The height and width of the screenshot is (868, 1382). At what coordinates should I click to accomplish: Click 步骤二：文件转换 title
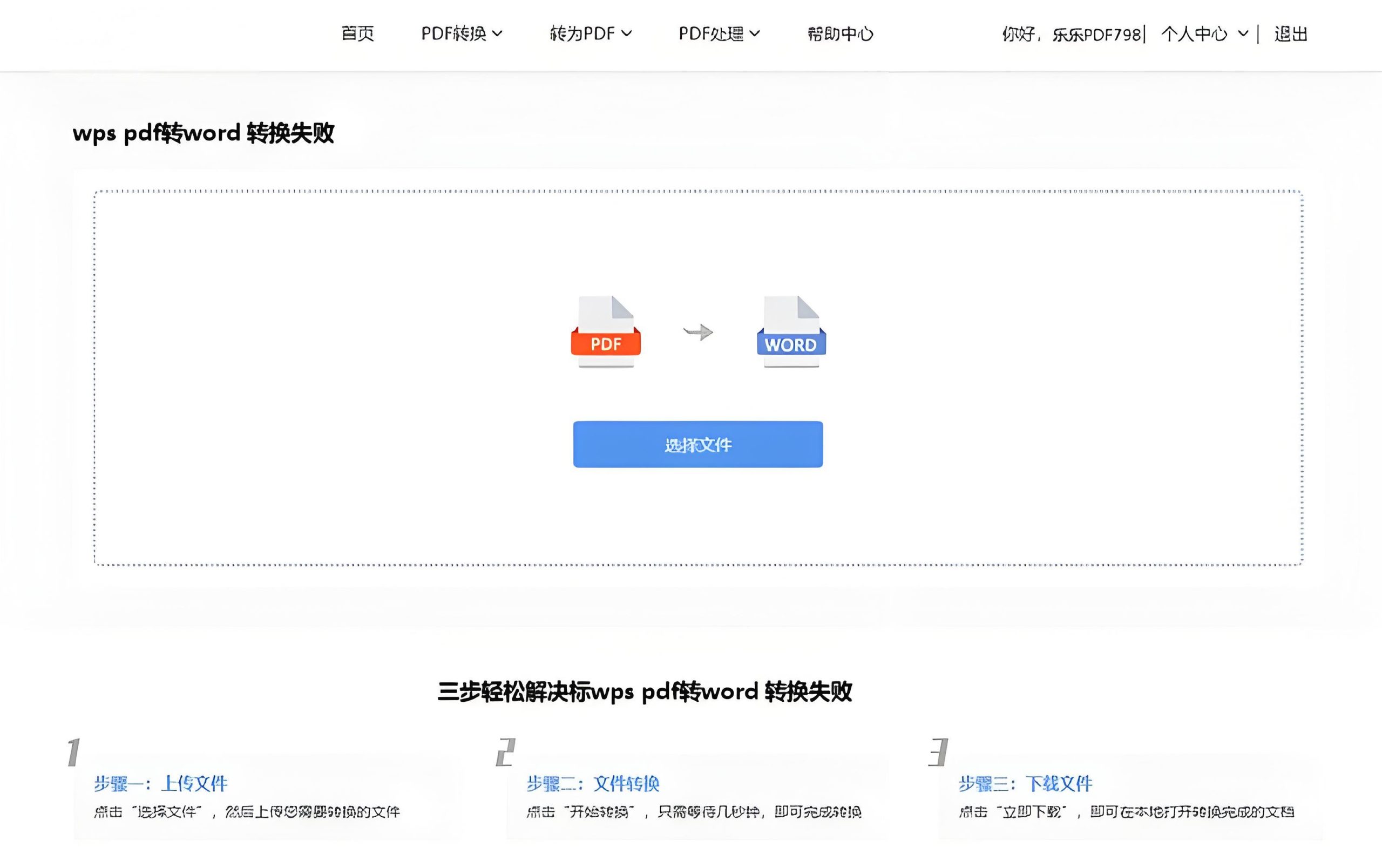[x=593, y=783]
